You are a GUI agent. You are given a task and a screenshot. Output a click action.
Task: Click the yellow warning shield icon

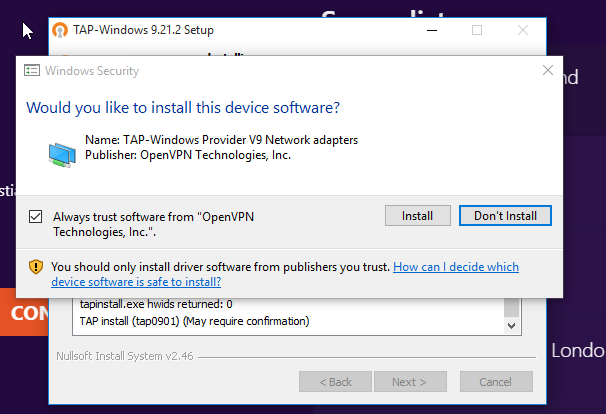(36, 267)
